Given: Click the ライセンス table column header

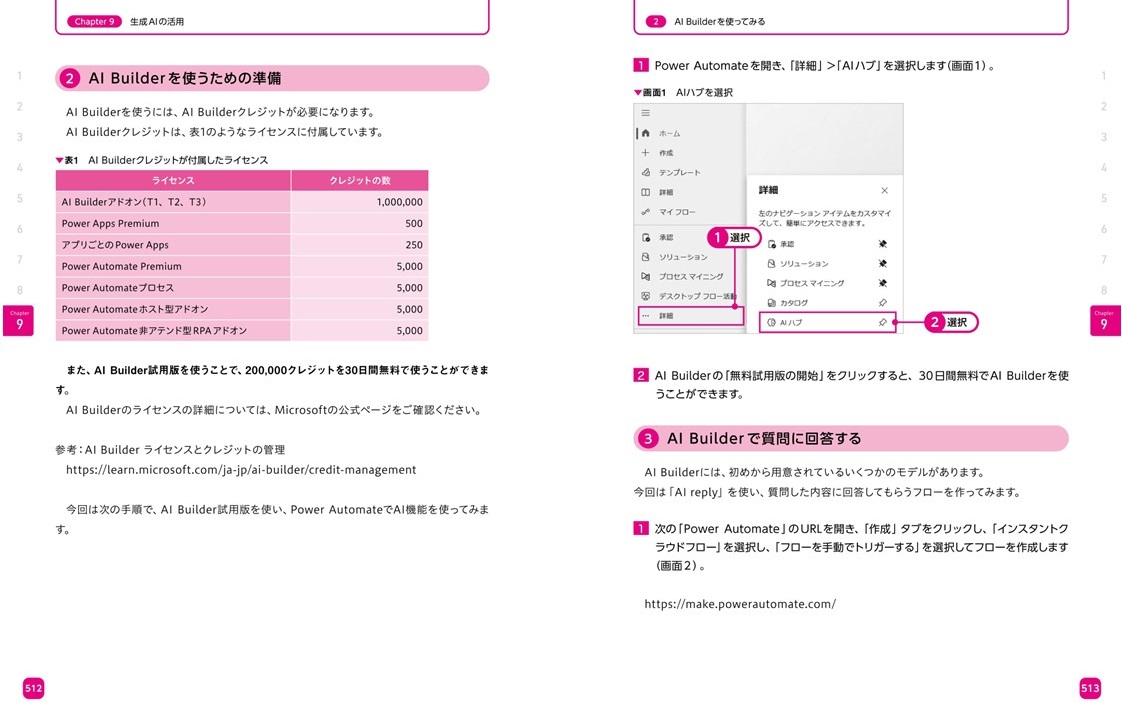Looking at the screenshot, I should [x=173, y=180].
